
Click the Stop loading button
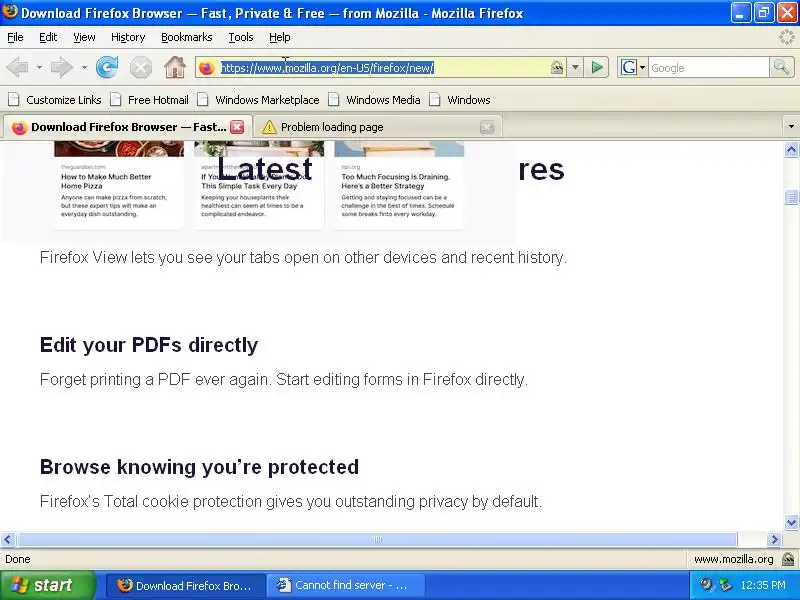pyautogui.click(x=141, y=67)
